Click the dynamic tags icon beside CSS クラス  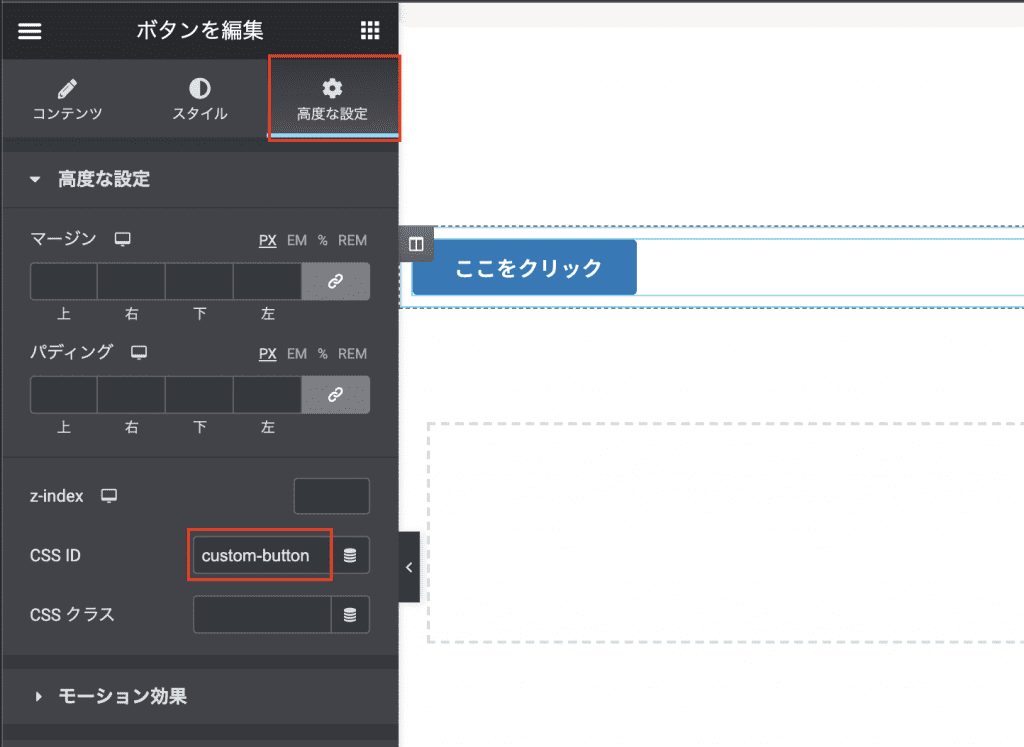pos(350,615)
